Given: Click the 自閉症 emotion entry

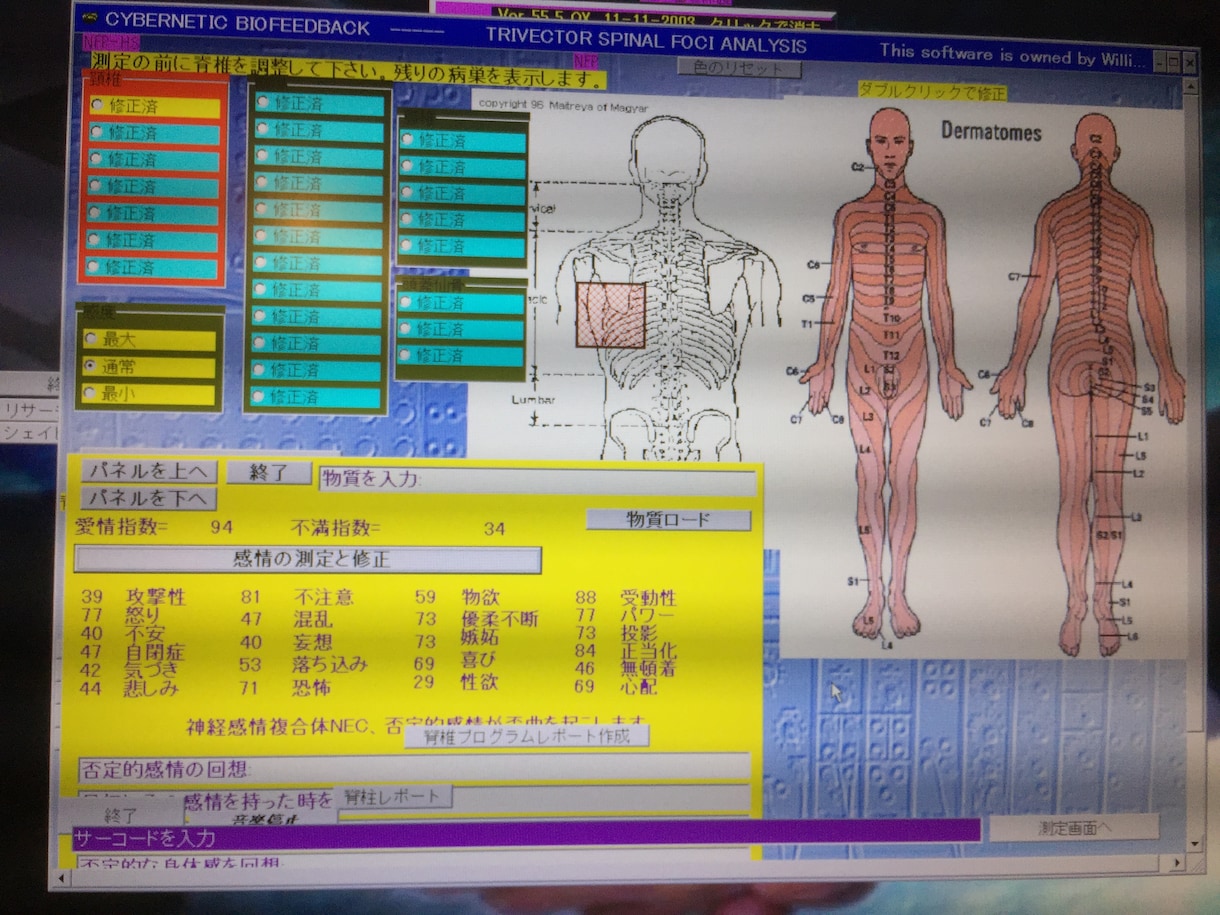Looking at the screenshot, I should tap(155, 652).
